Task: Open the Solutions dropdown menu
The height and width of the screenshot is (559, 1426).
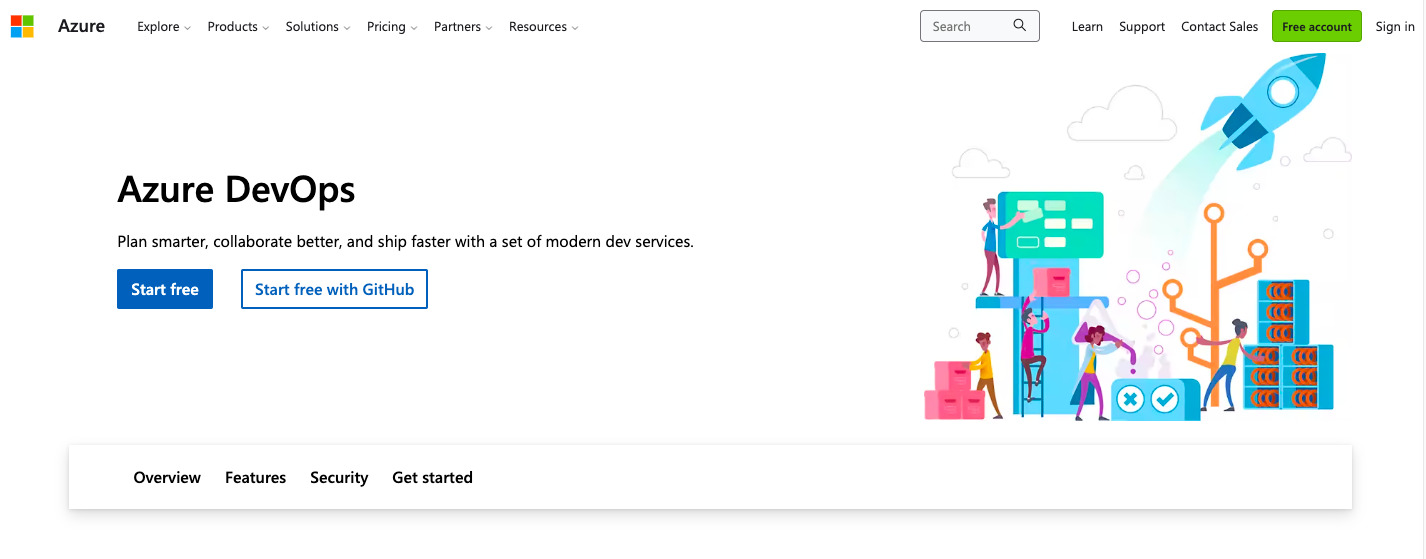Action: tap(318, 27)
